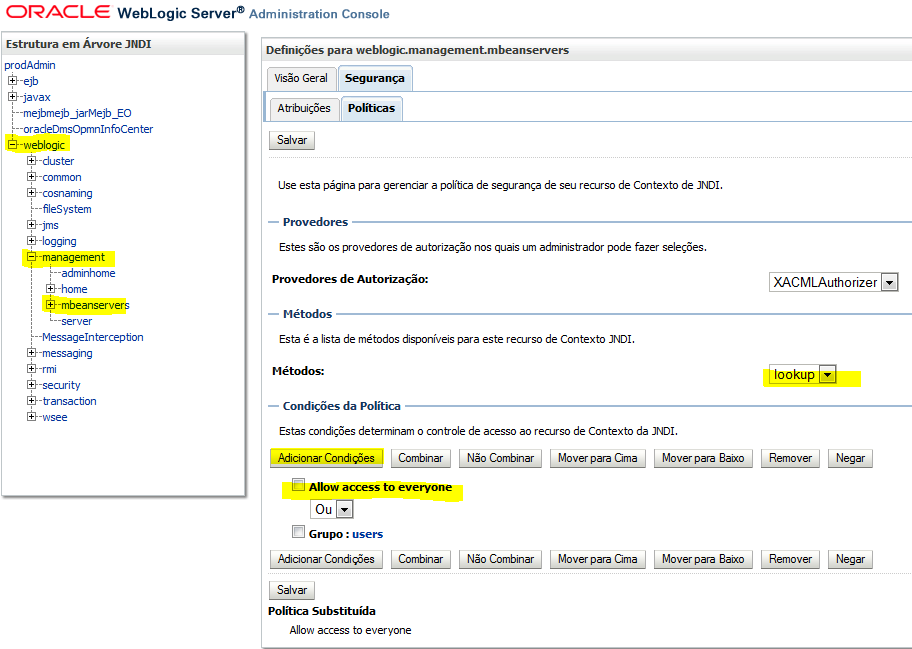
Task: Expand the rmi node
Action: coord(31,368)
